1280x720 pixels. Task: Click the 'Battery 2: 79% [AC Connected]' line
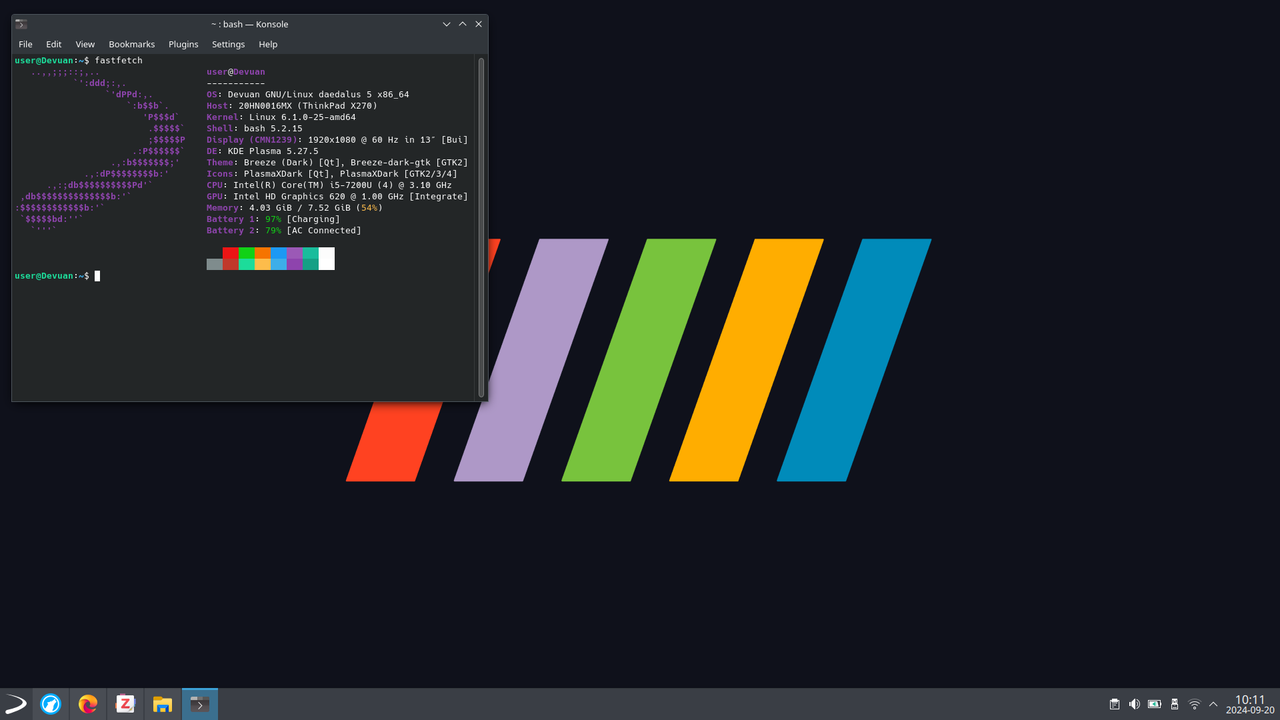point(284,230)
